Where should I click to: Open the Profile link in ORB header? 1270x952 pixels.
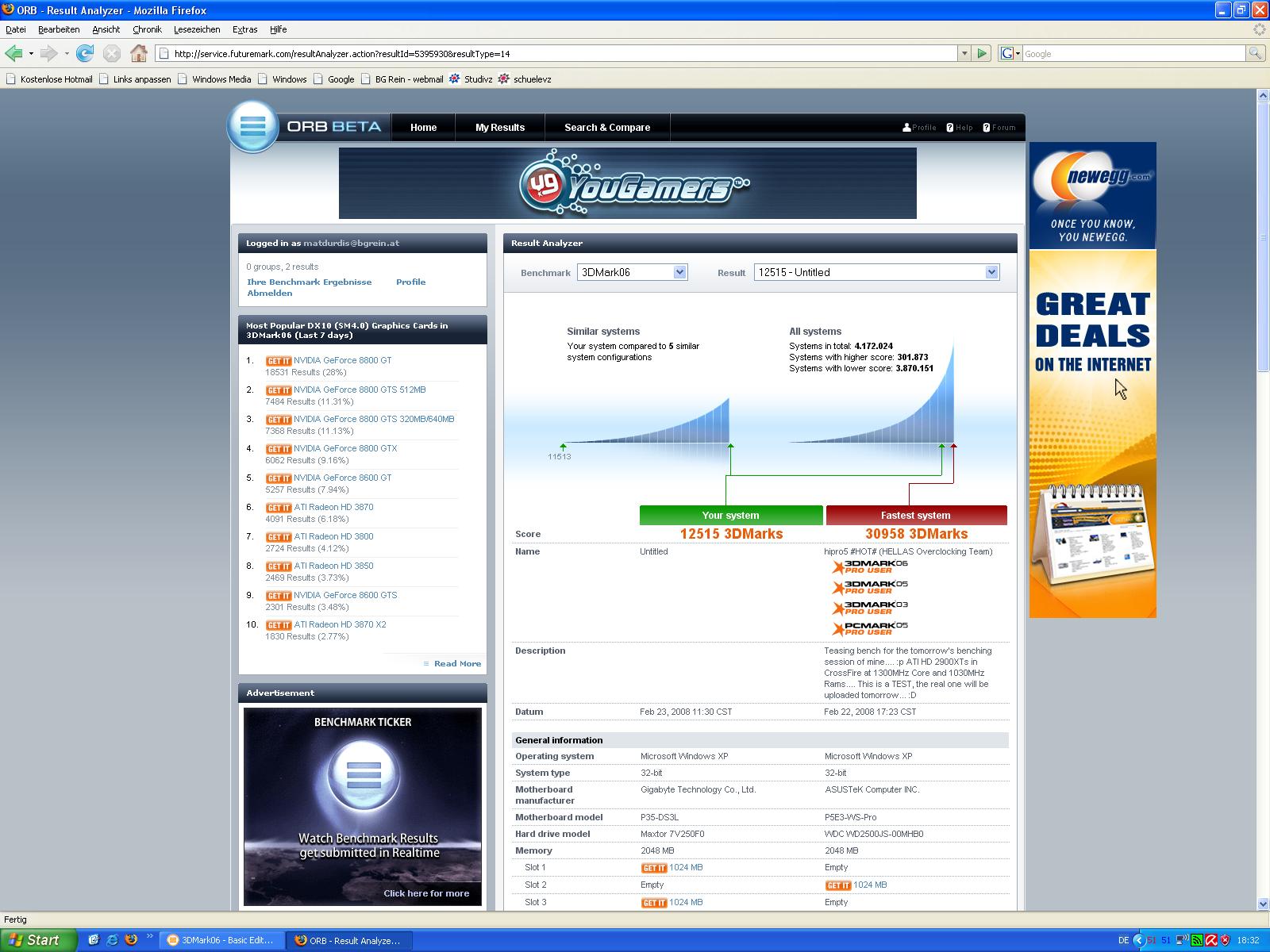pyautogui.click(x=919, y=127)
